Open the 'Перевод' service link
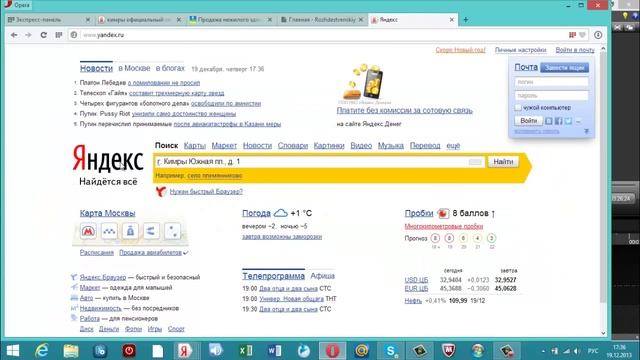The image size is (640, 360). pos(425,146)
